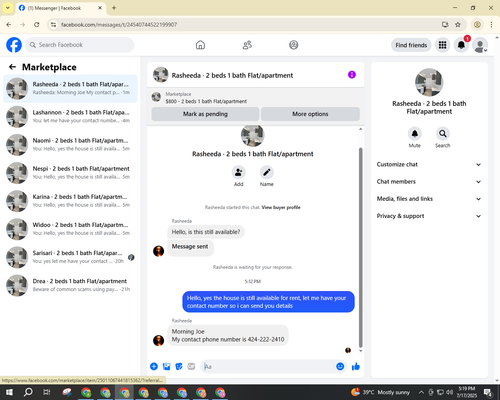Image resolution: width=500 pixels, height=400 pixels.
Task: Open Task View on the taskbar
Action: click(47, 392)
